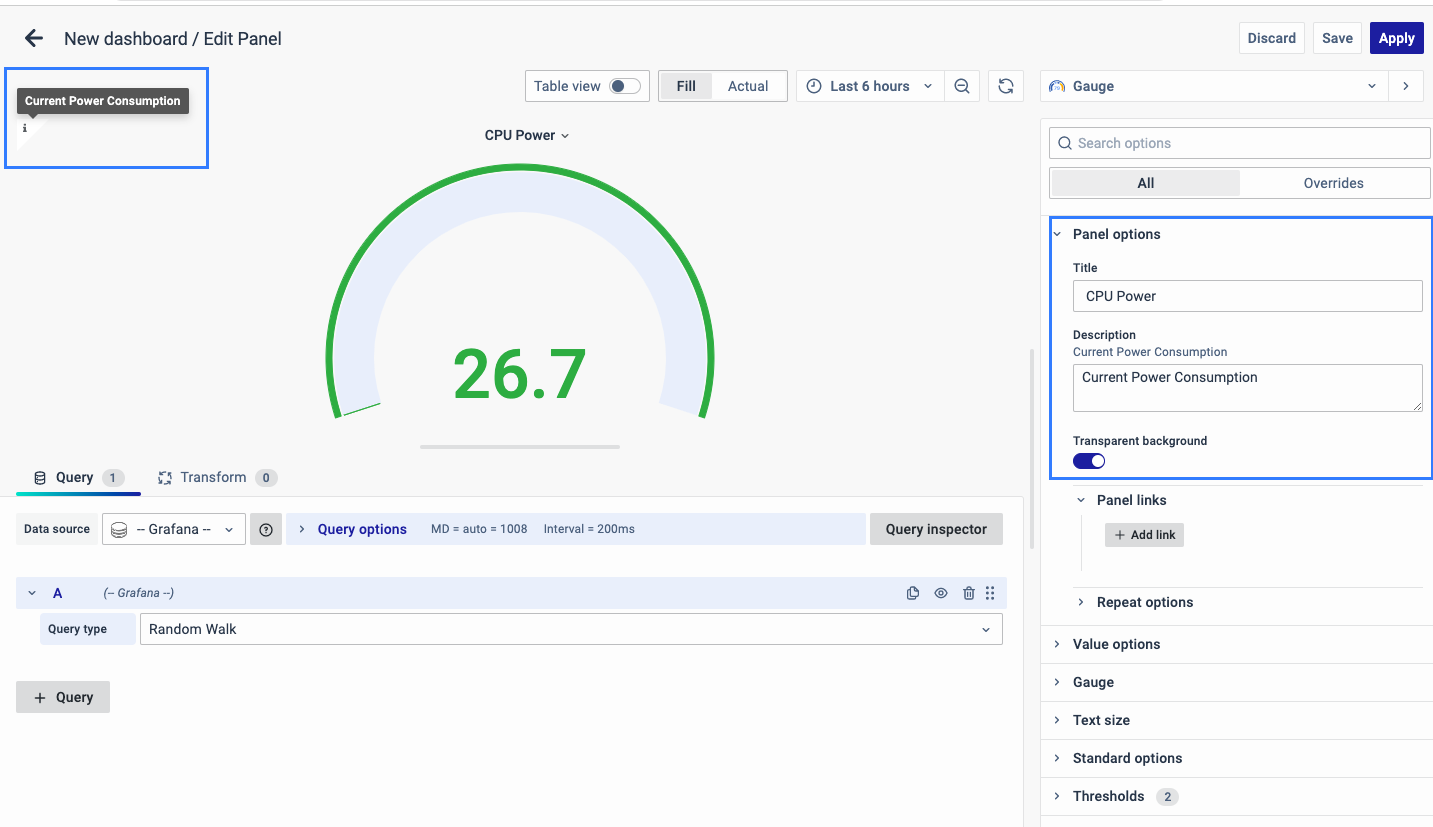Viewport: 1433px width, 827px height.
Task: Click the drag handle of query A
Action: [x=990, y=593]
